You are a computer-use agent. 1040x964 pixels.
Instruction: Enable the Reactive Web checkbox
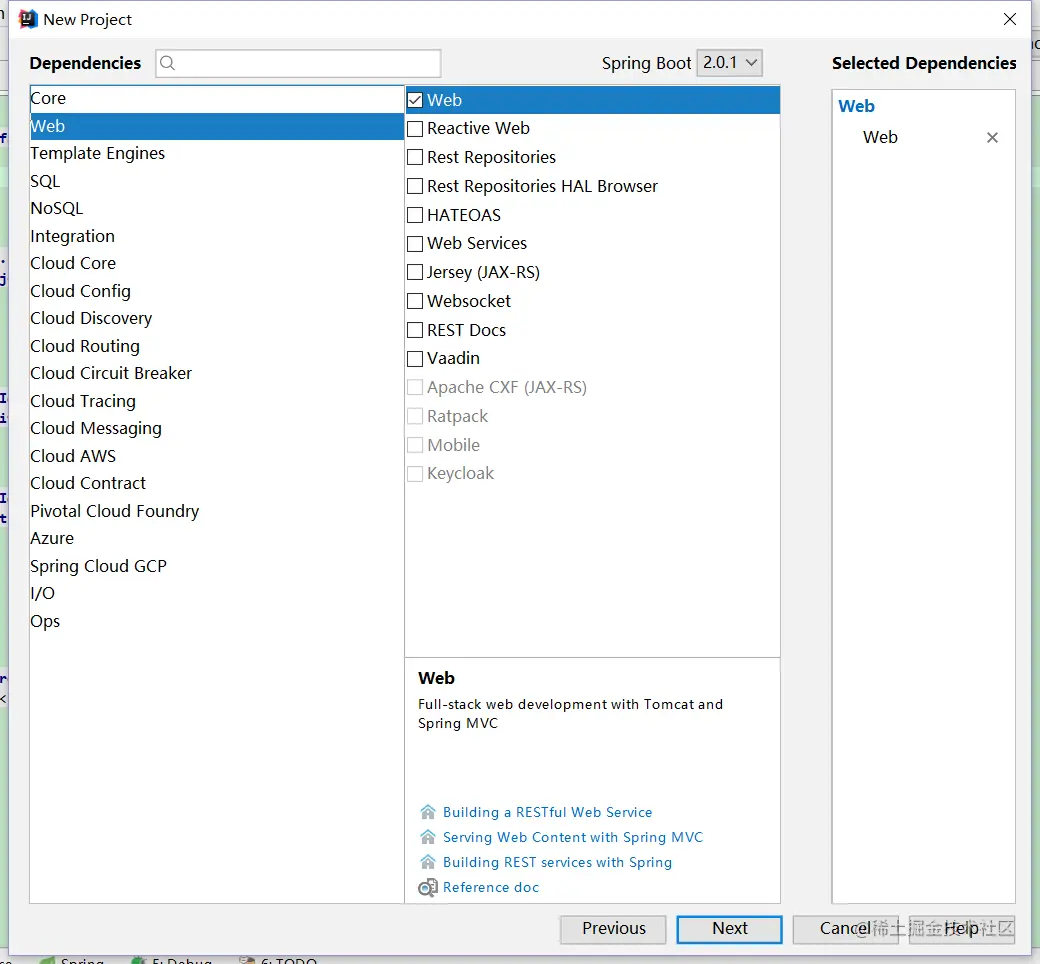click(415, 129)
